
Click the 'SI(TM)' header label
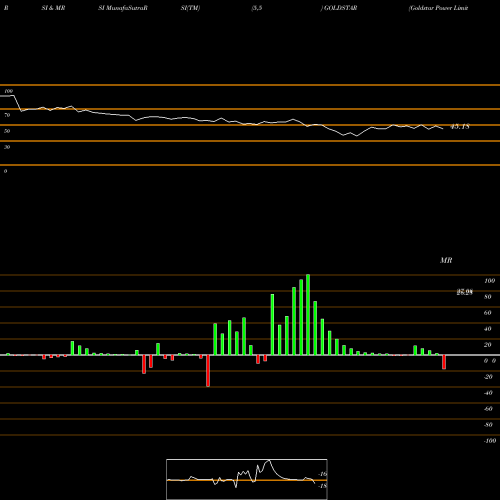(x=190, y=8)
